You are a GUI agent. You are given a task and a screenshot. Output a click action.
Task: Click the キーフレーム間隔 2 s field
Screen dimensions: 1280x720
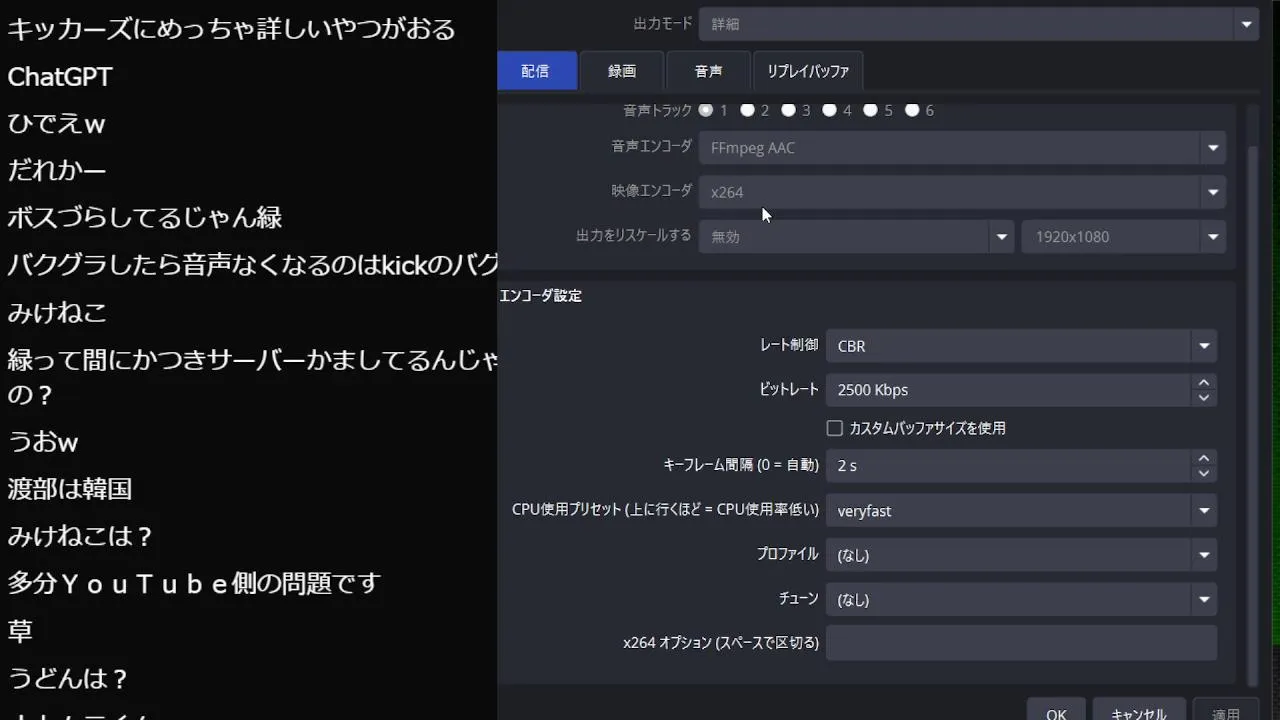pos(1008,466)
